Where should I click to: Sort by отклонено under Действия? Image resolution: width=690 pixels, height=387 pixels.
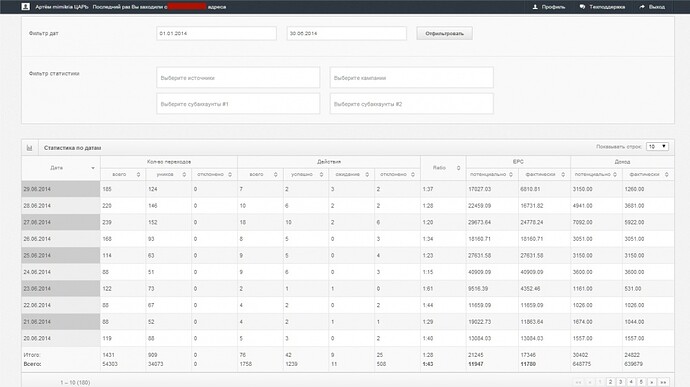(x=398, y=175)
